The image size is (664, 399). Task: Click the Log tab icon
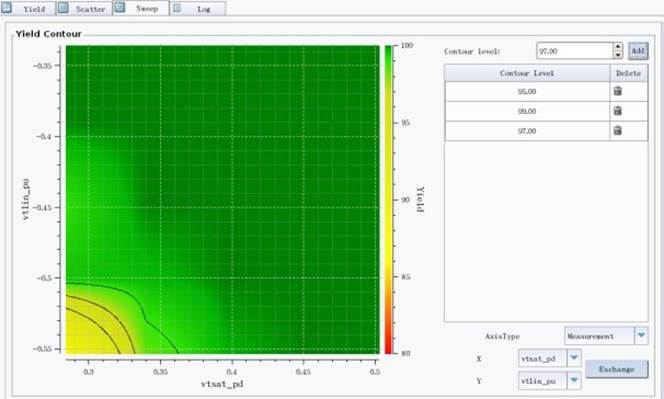(x=177, y=8)
